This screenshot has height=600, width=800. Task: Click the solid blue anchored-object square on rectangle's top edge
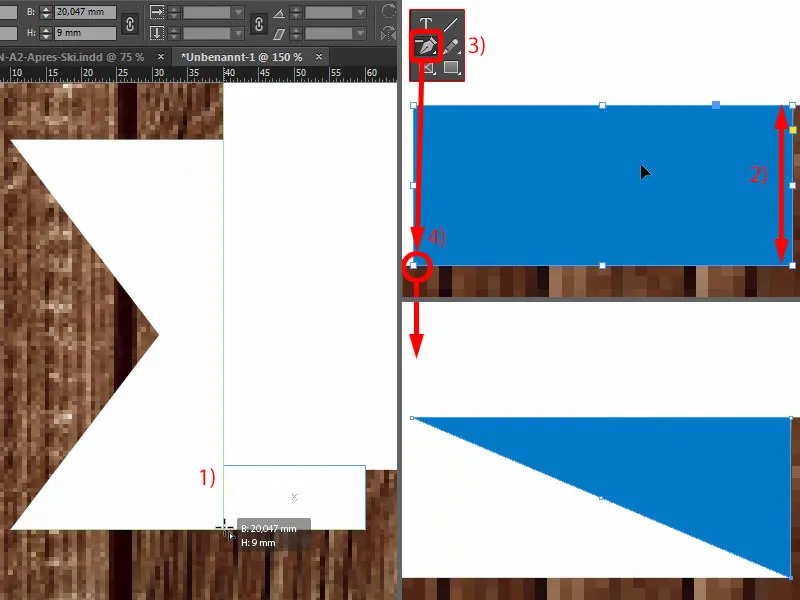[x=716, y=105]
